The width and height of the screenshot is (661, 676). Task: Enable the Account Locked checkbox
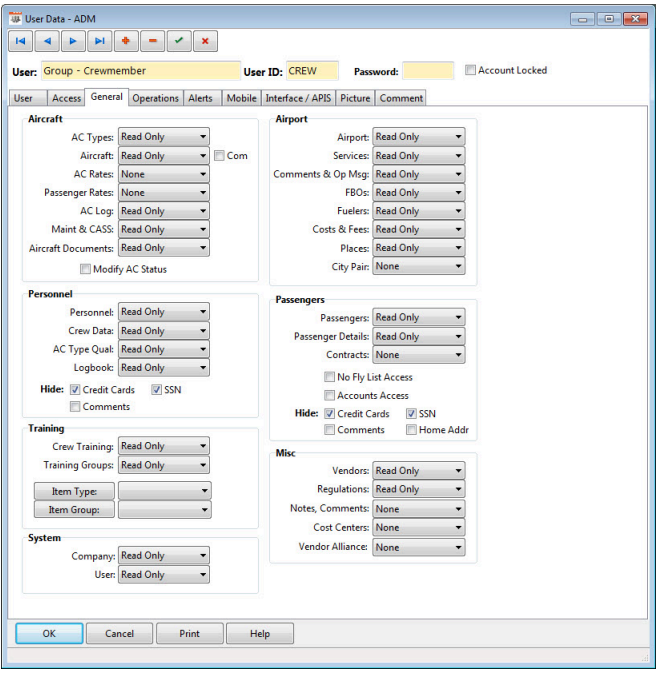click(471, 71)
